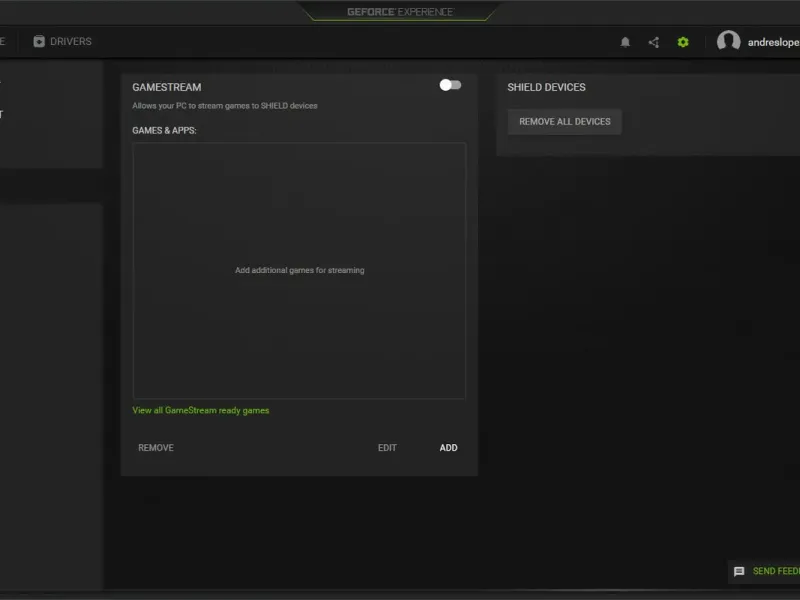Click the SHIELD DEVICES heading
This screenshot has height=600, width=800.
546,87
